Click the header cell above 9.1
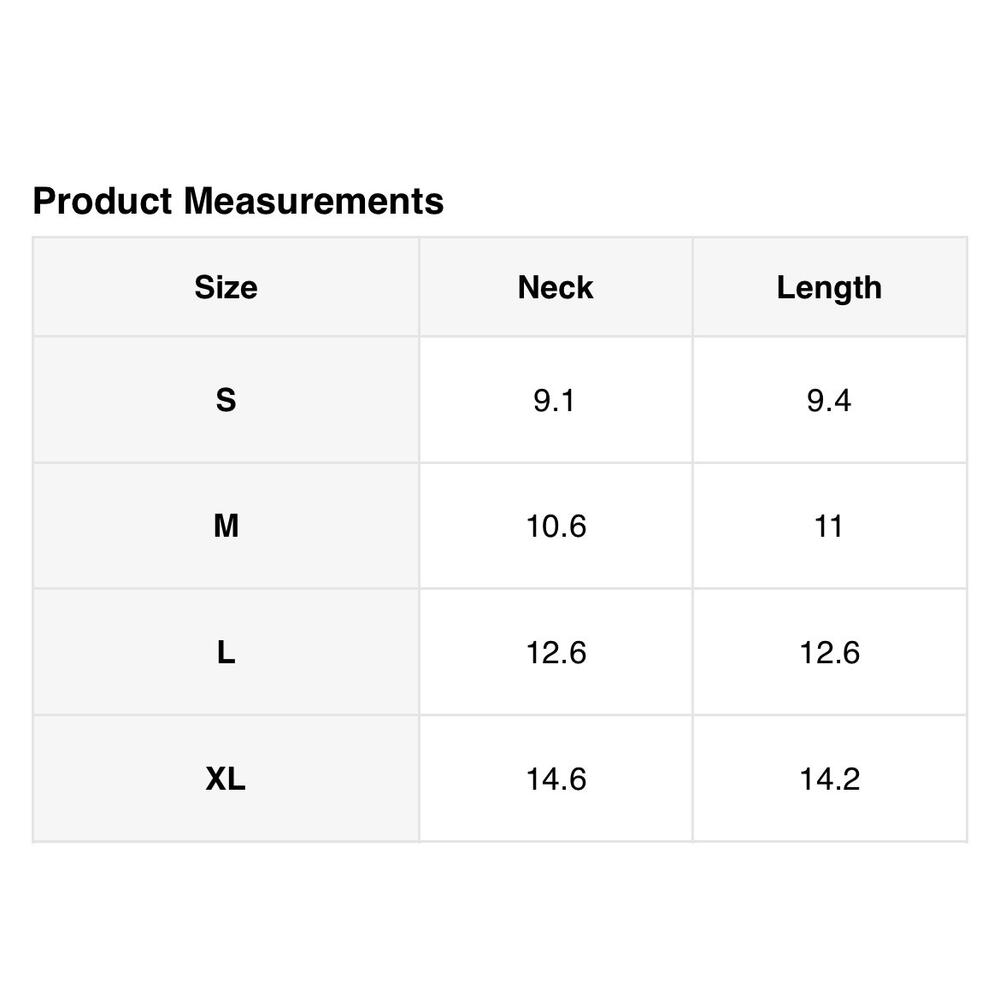The image size is (1000, 1000). click(555, 288)
